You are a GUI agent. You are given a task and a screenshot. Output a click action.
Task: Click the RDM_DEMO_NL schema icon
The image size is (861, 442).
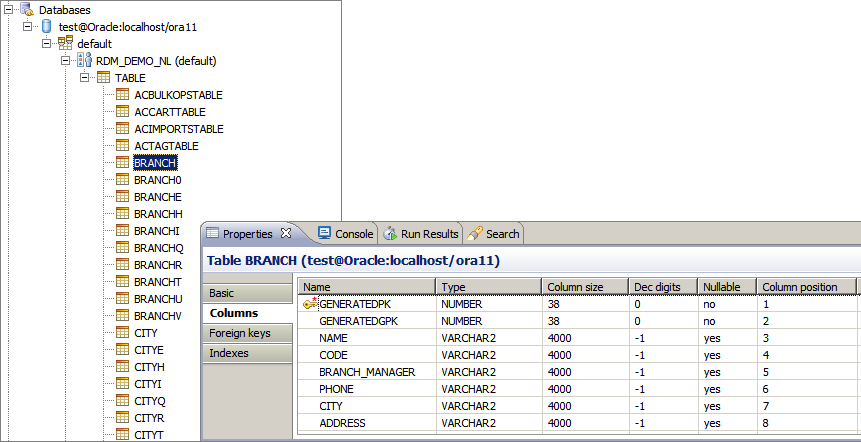84,61
